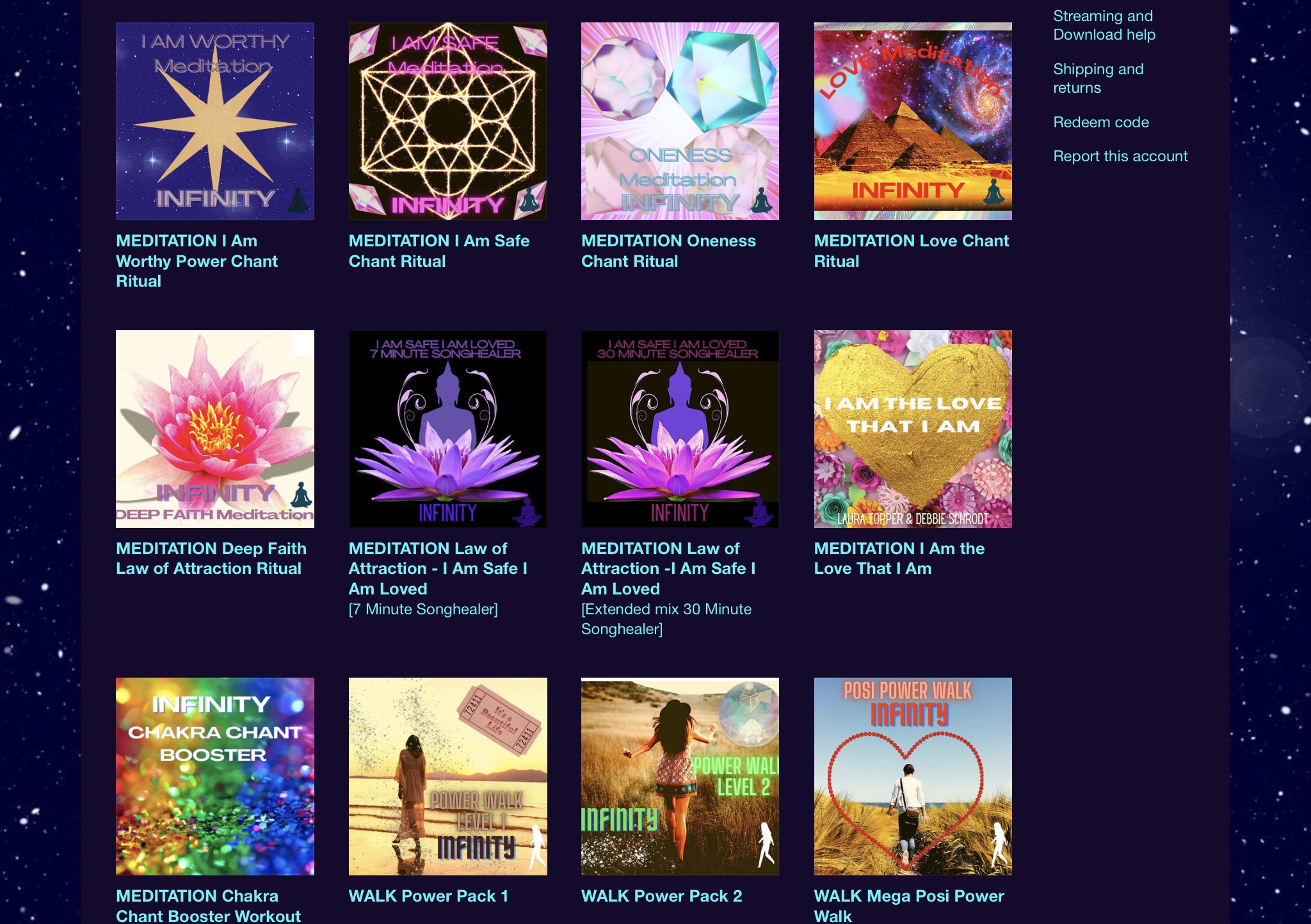Open the 7 Minute Songhealer cover image
Screen dimensions: 1311x924
point(448,429)
